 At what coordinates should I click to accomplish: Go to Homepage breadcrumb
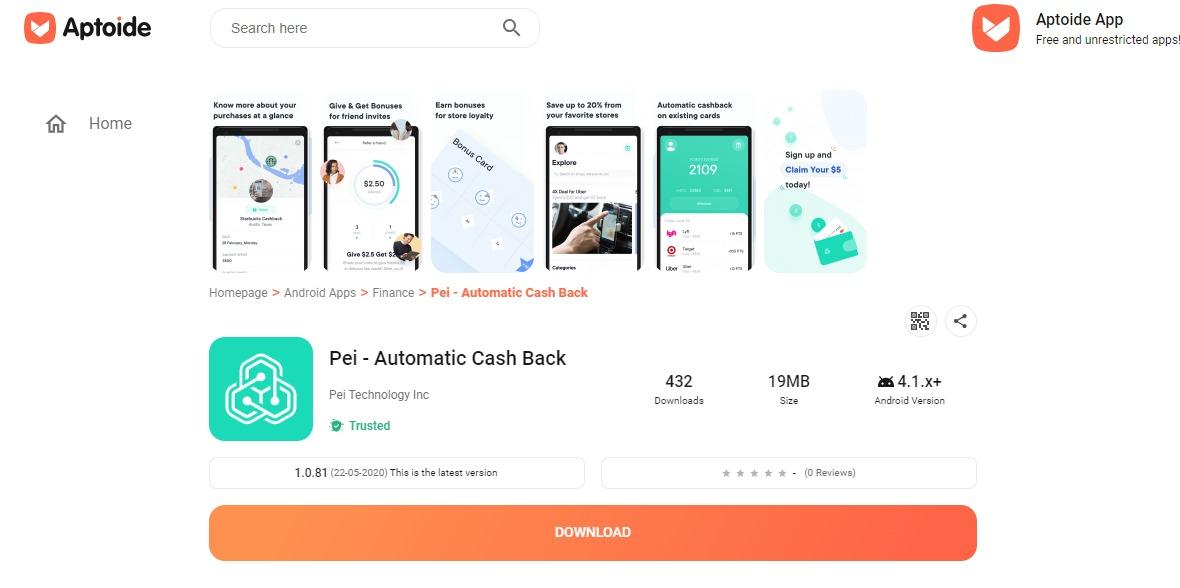coord(238,293)
